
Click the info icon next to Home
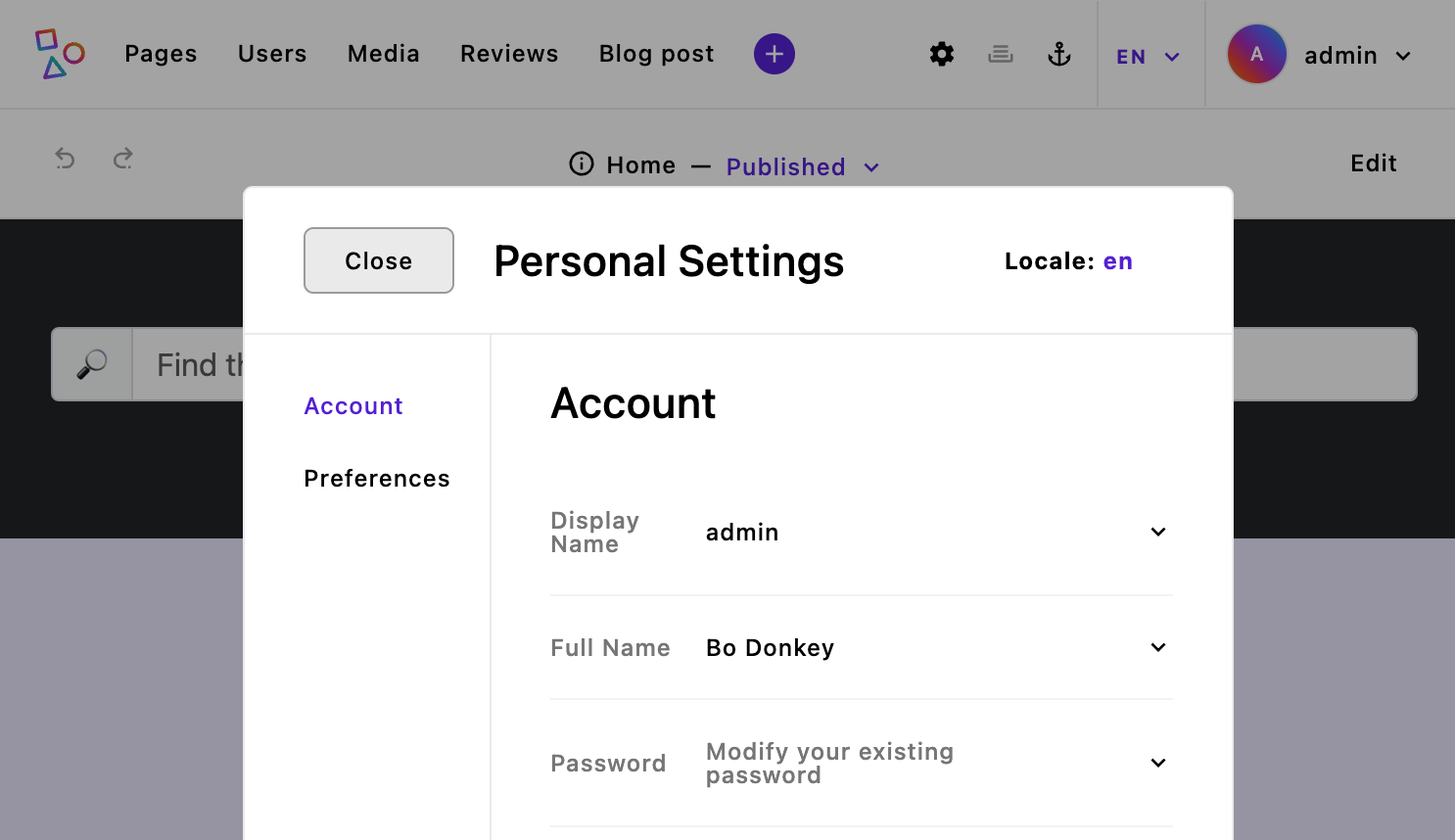(581, 164)
